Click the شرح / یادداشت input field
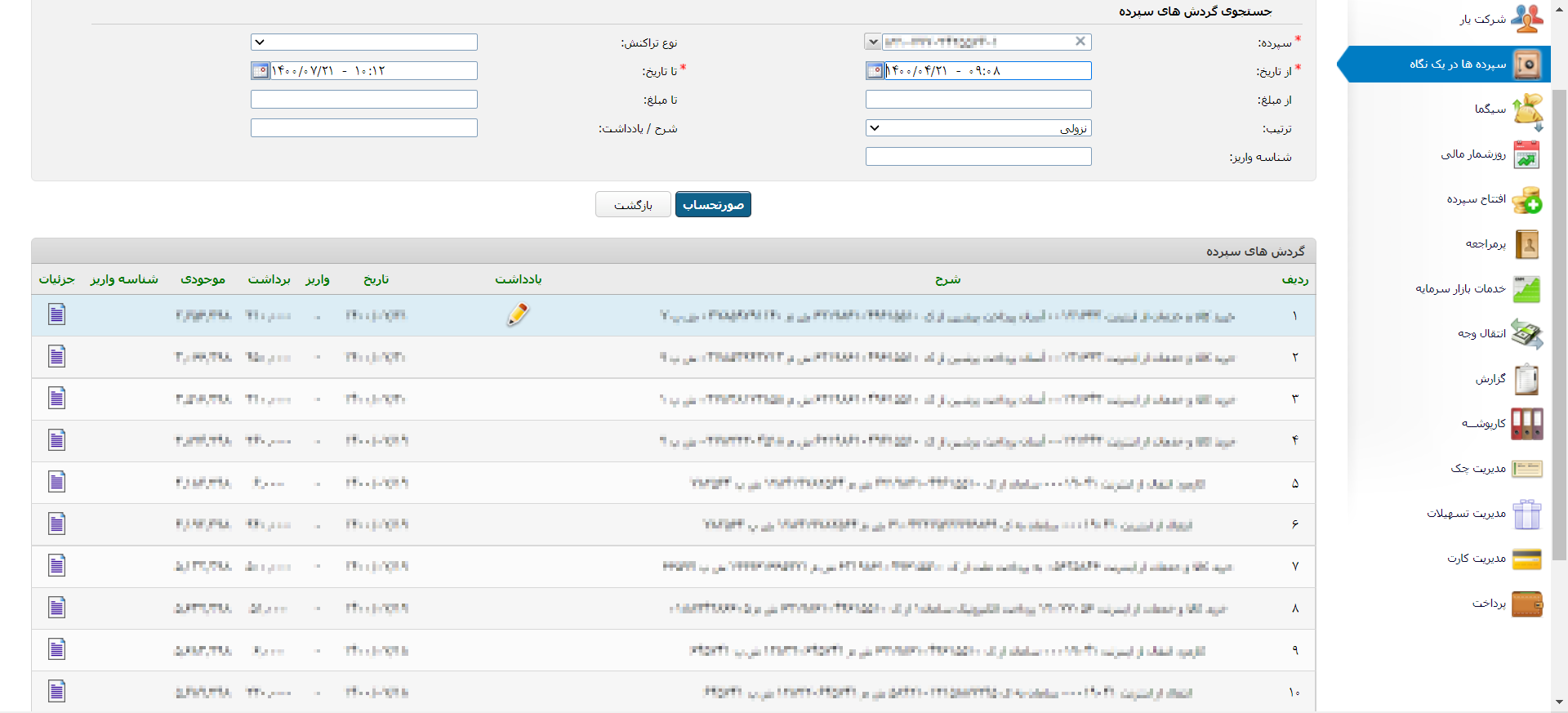The image size is (1568, 713). click(x=363, y=128)
